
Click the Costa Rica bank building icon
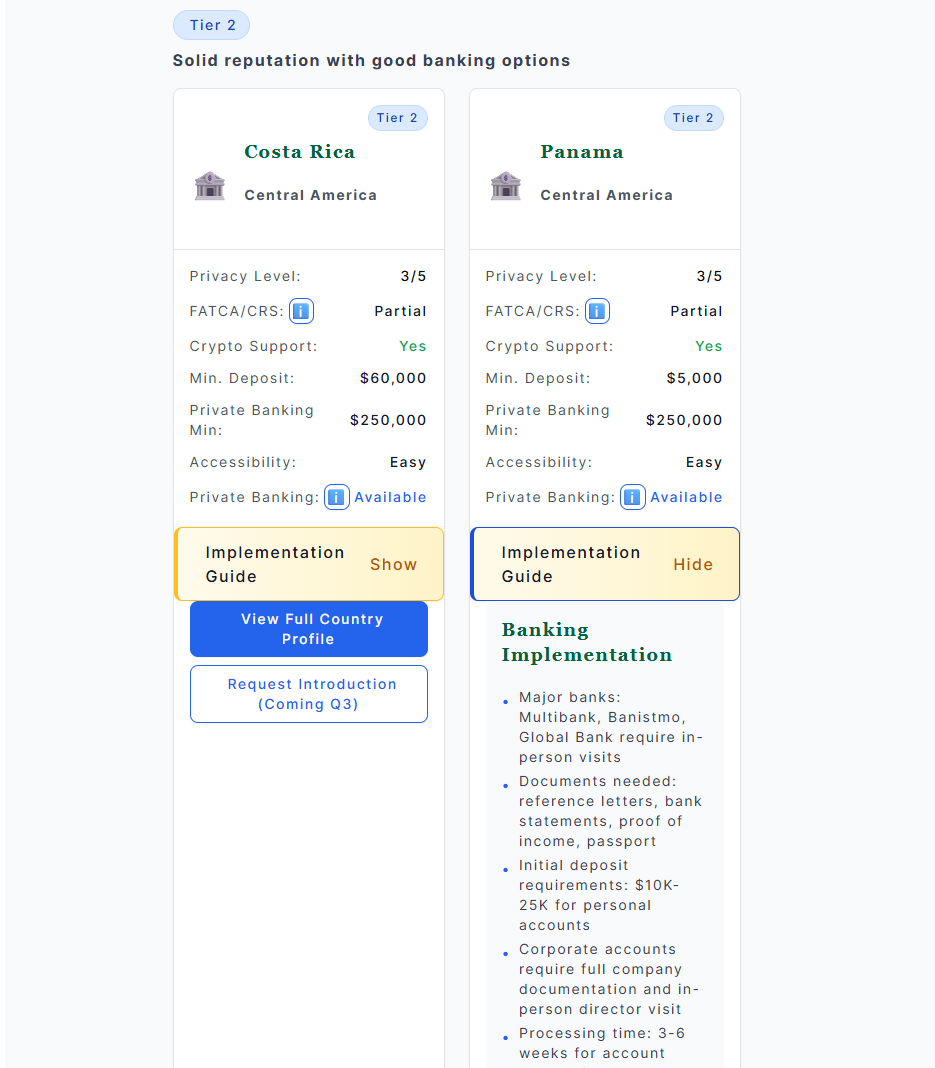(210, 185)
